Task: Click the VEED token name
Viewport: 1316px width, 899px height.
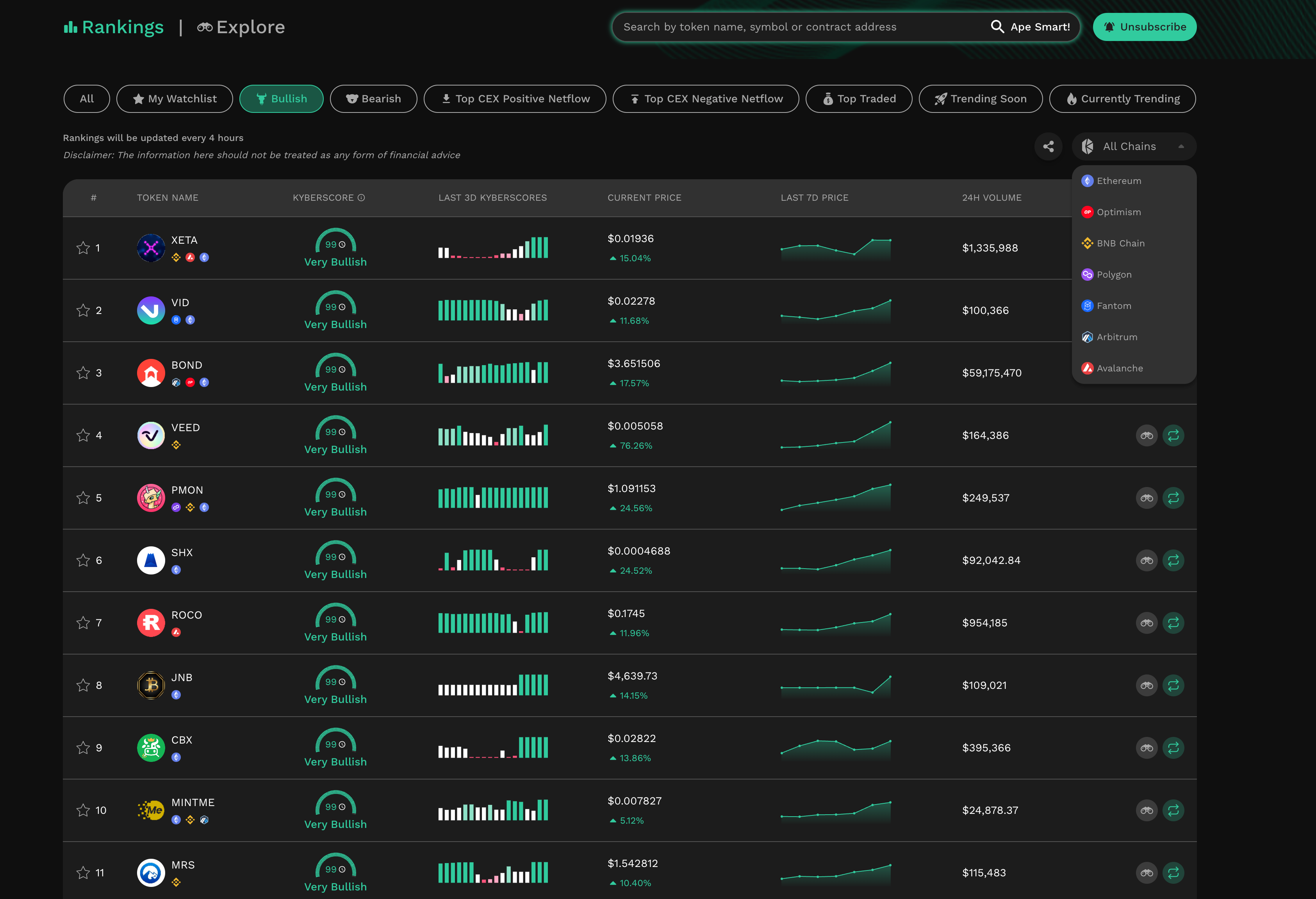Action: 186,428
